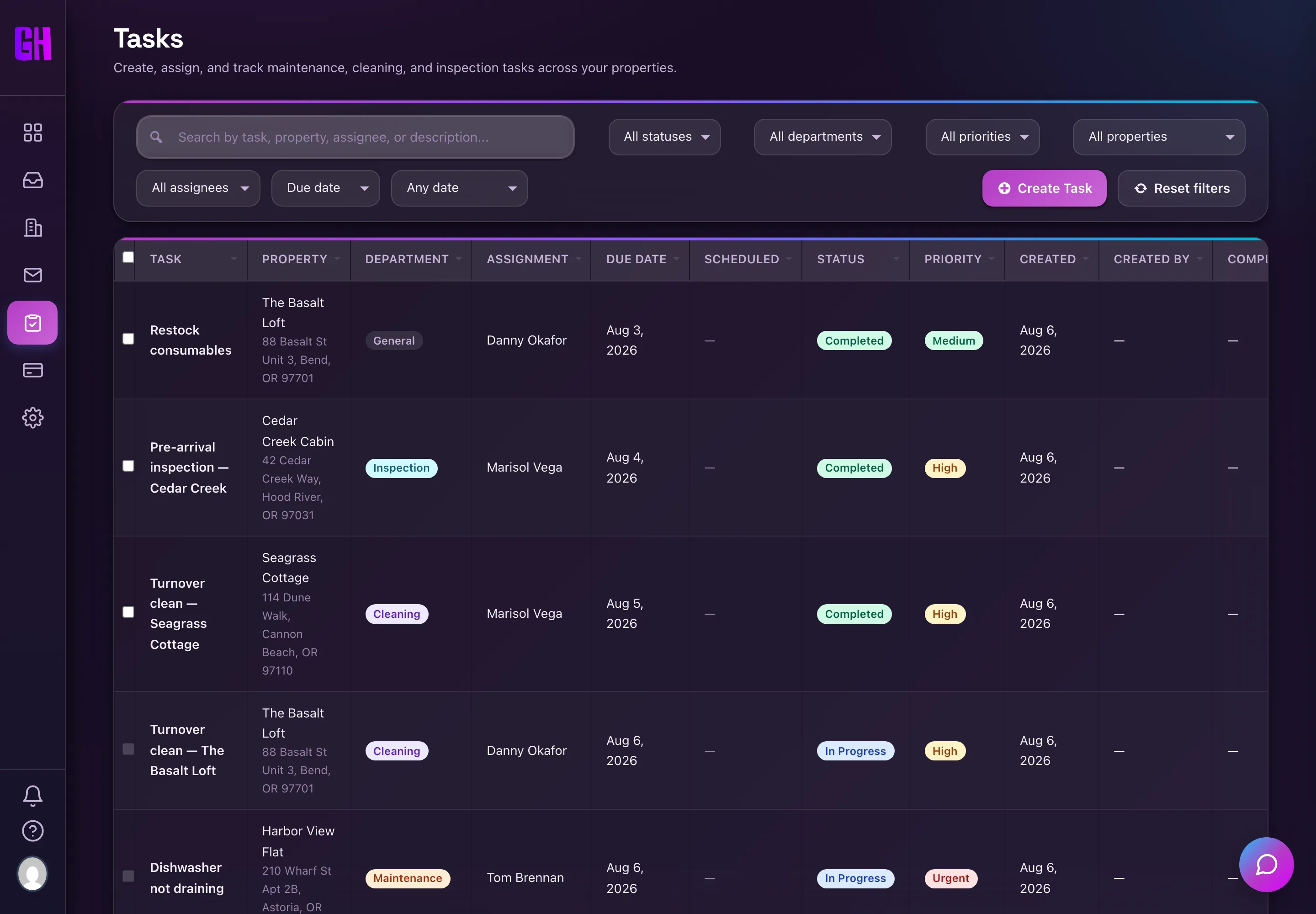
Task: Open the properties building icon in sidebar
Action: [x=32, y=227]
